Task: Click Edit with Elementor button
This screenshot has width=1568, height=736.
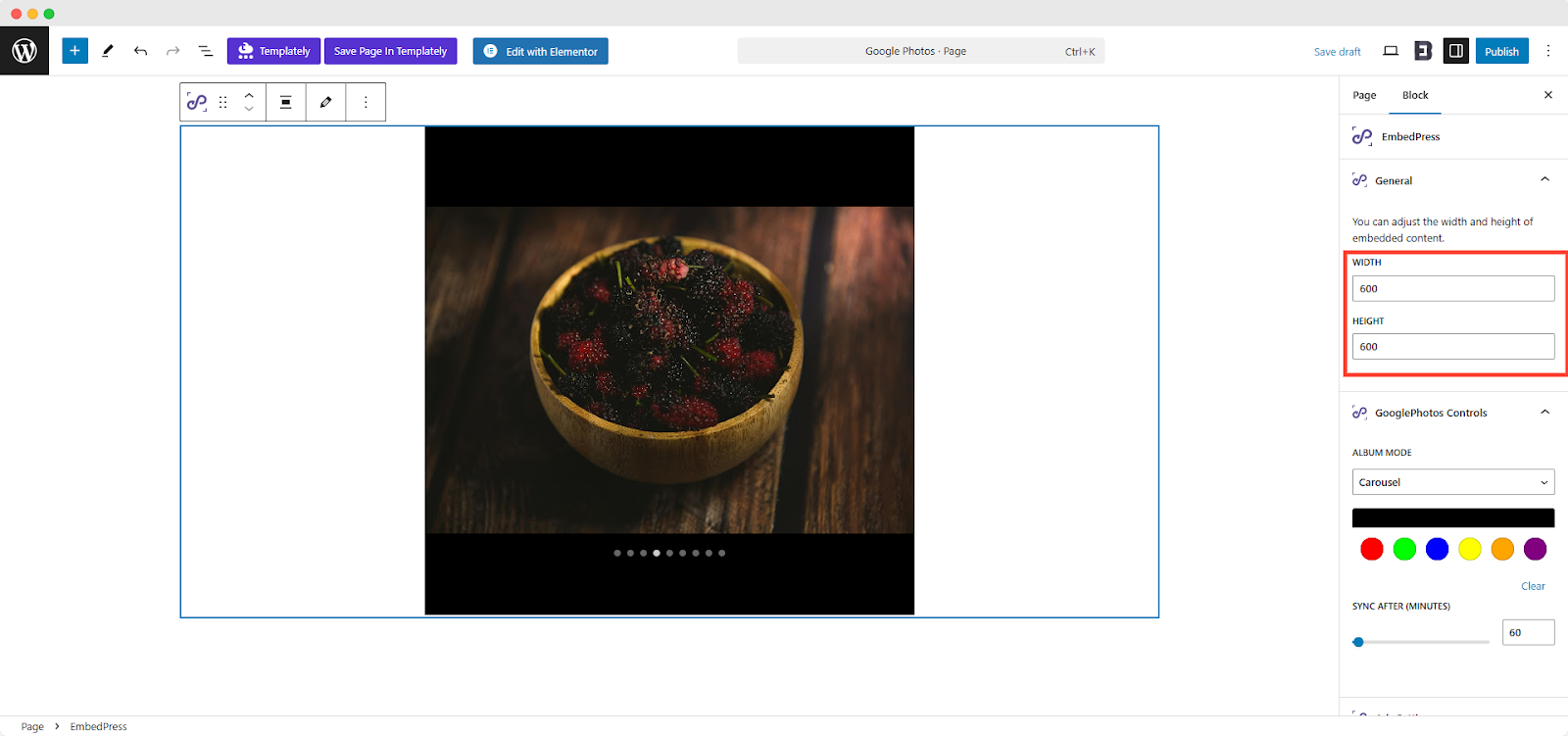Action: point(540,51)
